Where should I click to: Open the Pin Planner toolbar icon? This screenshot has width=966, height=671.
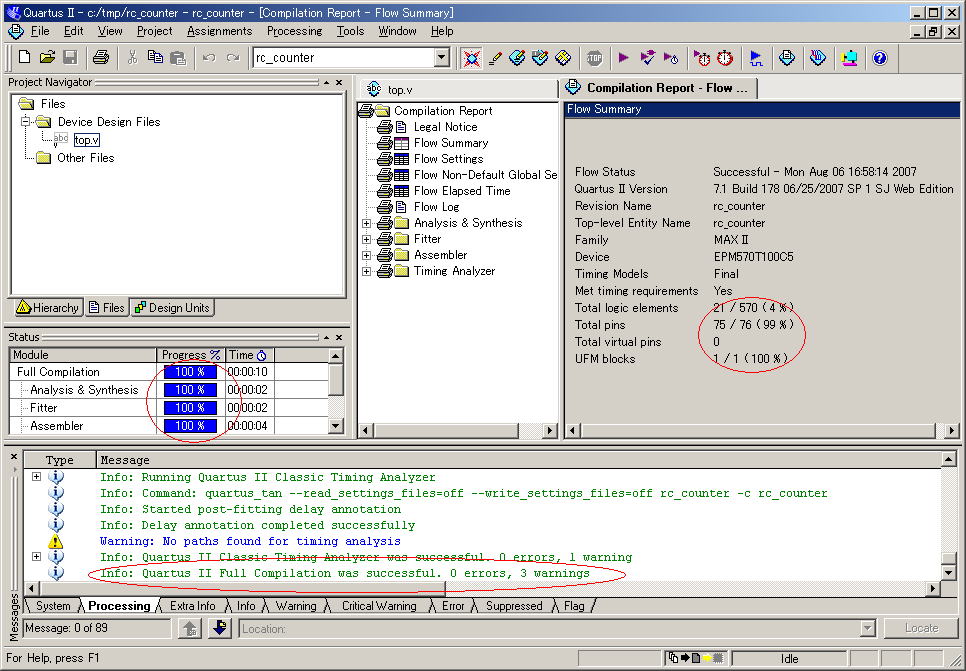[x=540, y=58]
